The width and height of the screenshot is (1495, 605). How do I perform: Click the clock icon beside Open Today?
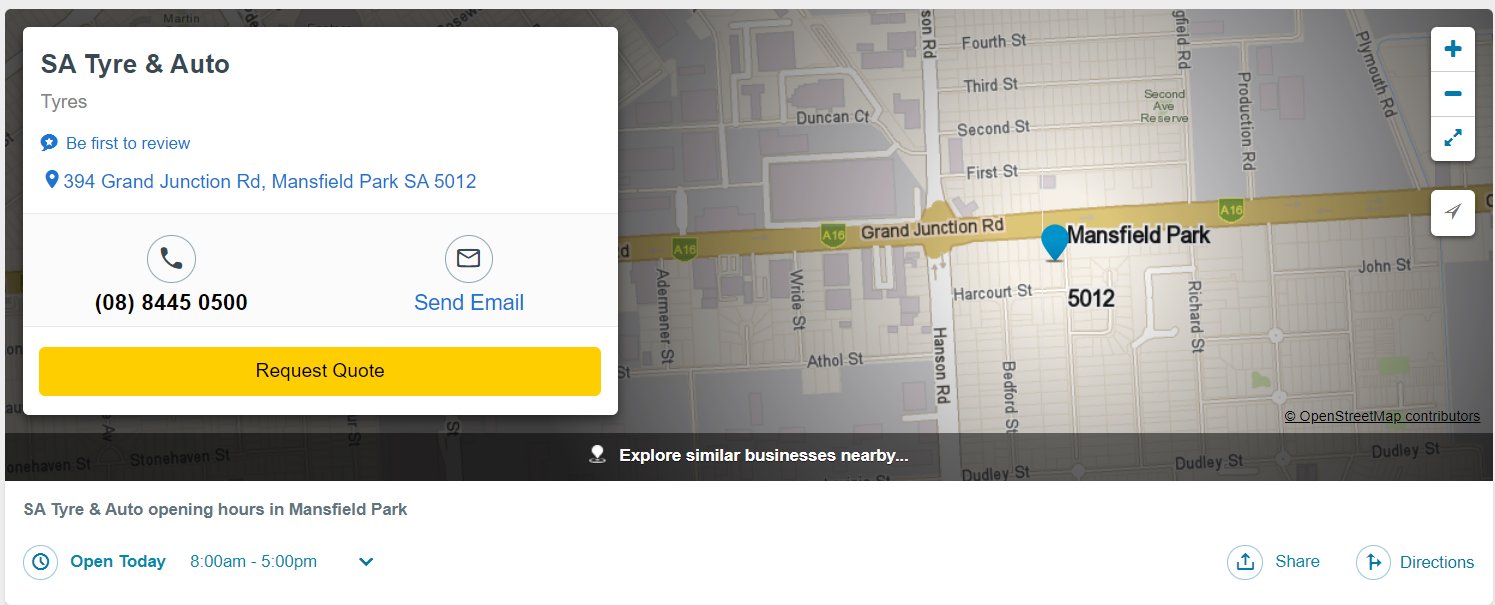(x=40, y=562)
